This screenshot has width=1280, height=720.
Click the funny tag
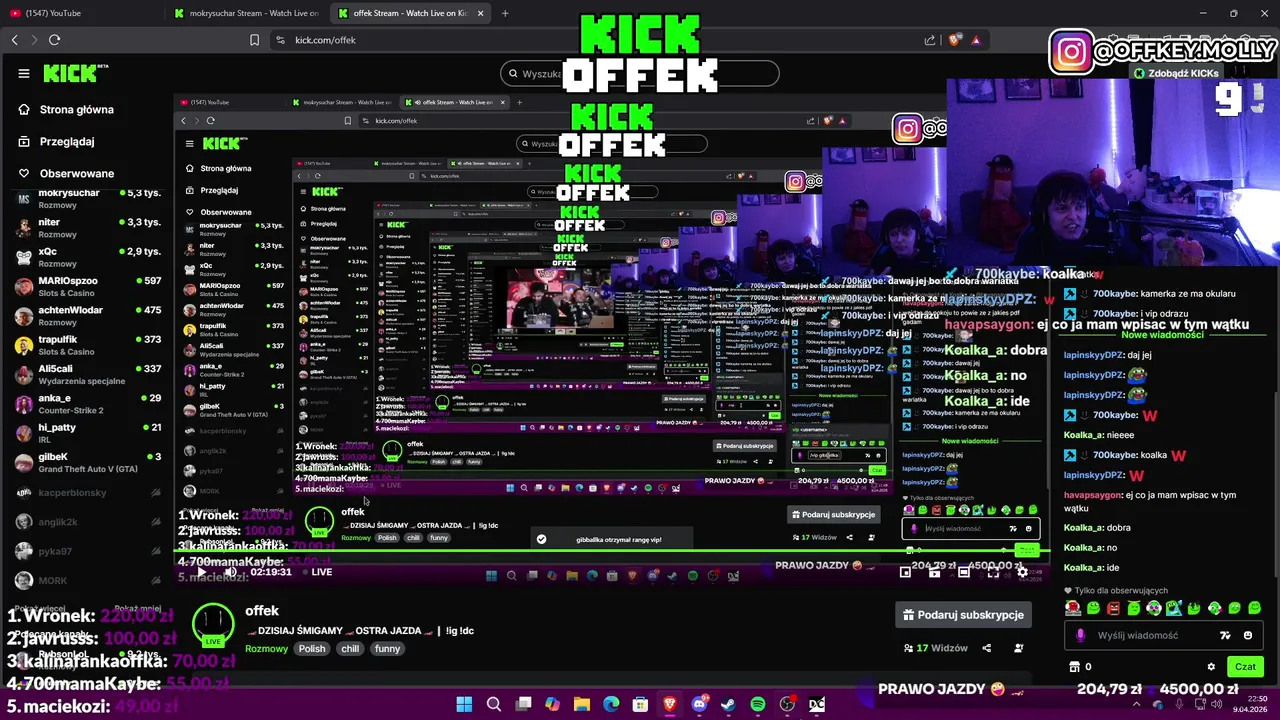(387, 648)
